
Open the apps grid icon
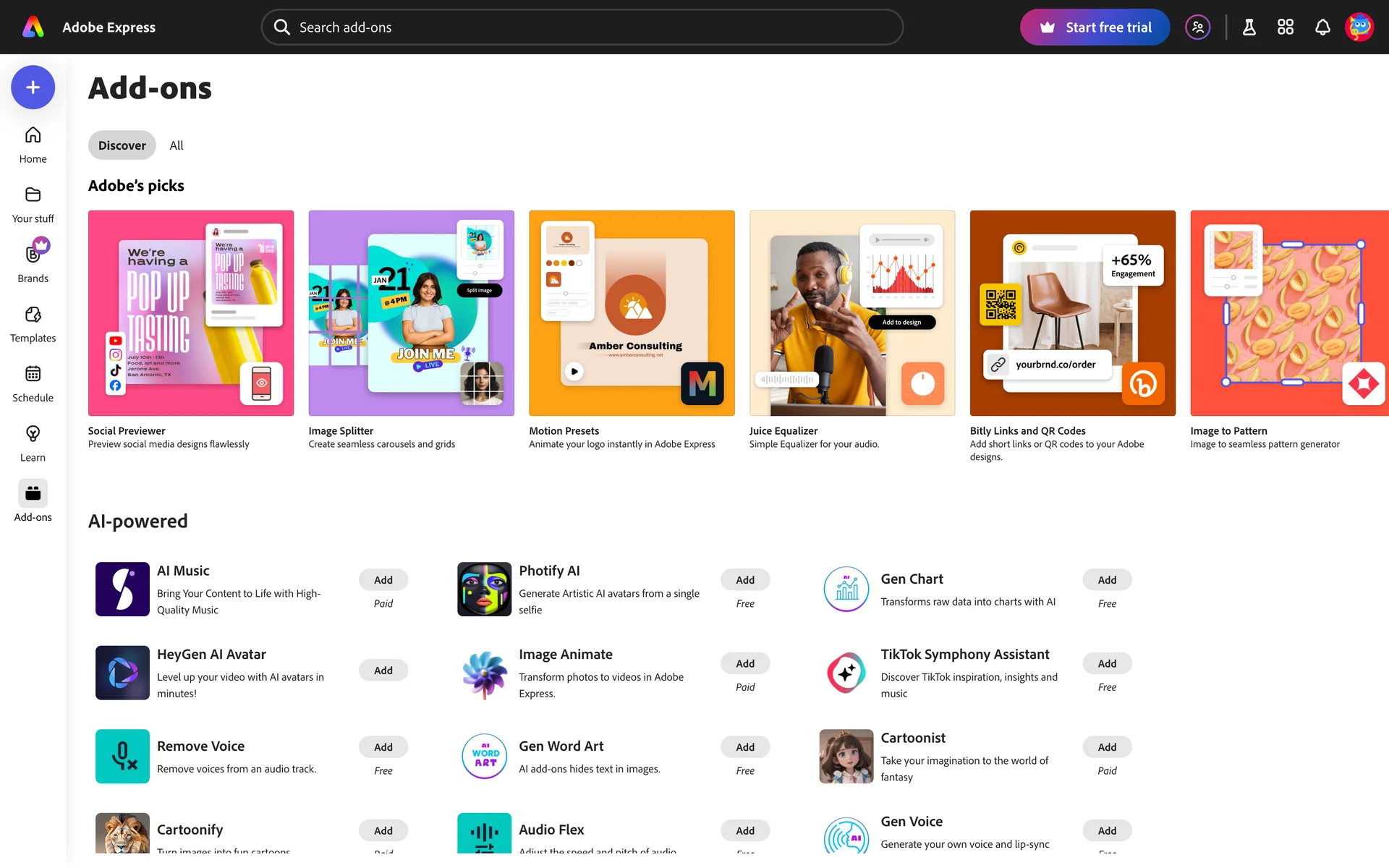pyautogui.click(x=1286, y=27)
